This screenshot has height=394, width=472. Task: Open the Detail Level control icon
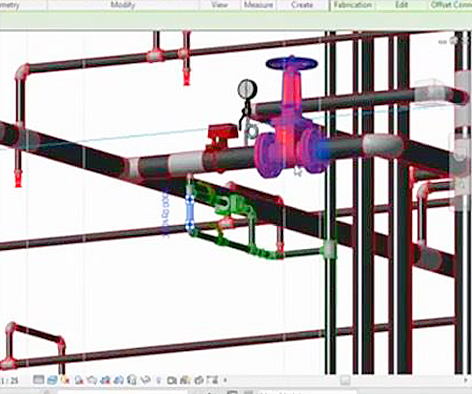[38, 380]
